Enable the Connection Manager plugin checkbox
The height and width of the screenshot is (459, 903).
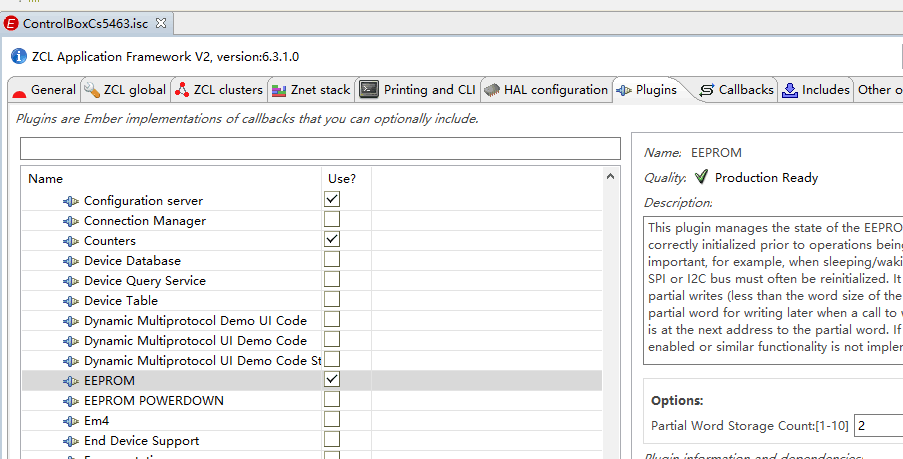click(x=332, y=220)
